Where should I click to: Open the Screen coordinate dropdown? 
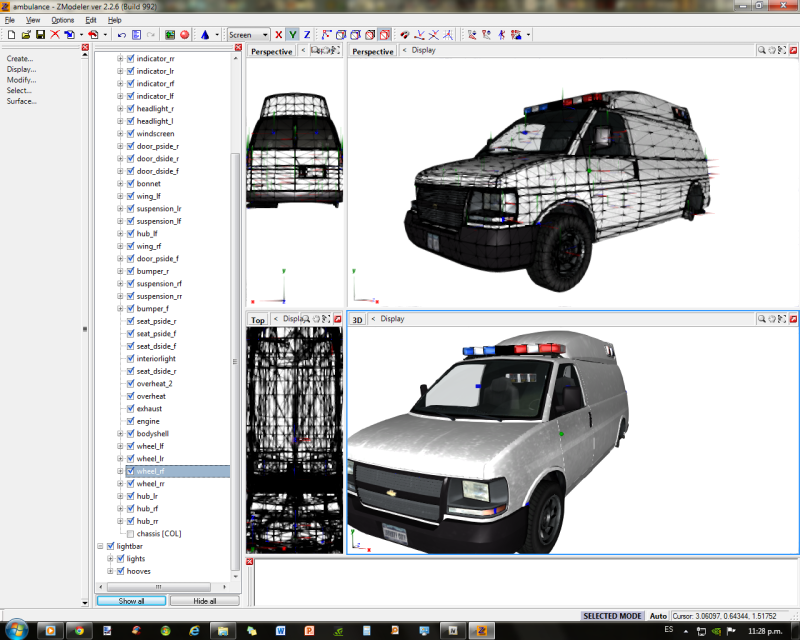(263, 34)
